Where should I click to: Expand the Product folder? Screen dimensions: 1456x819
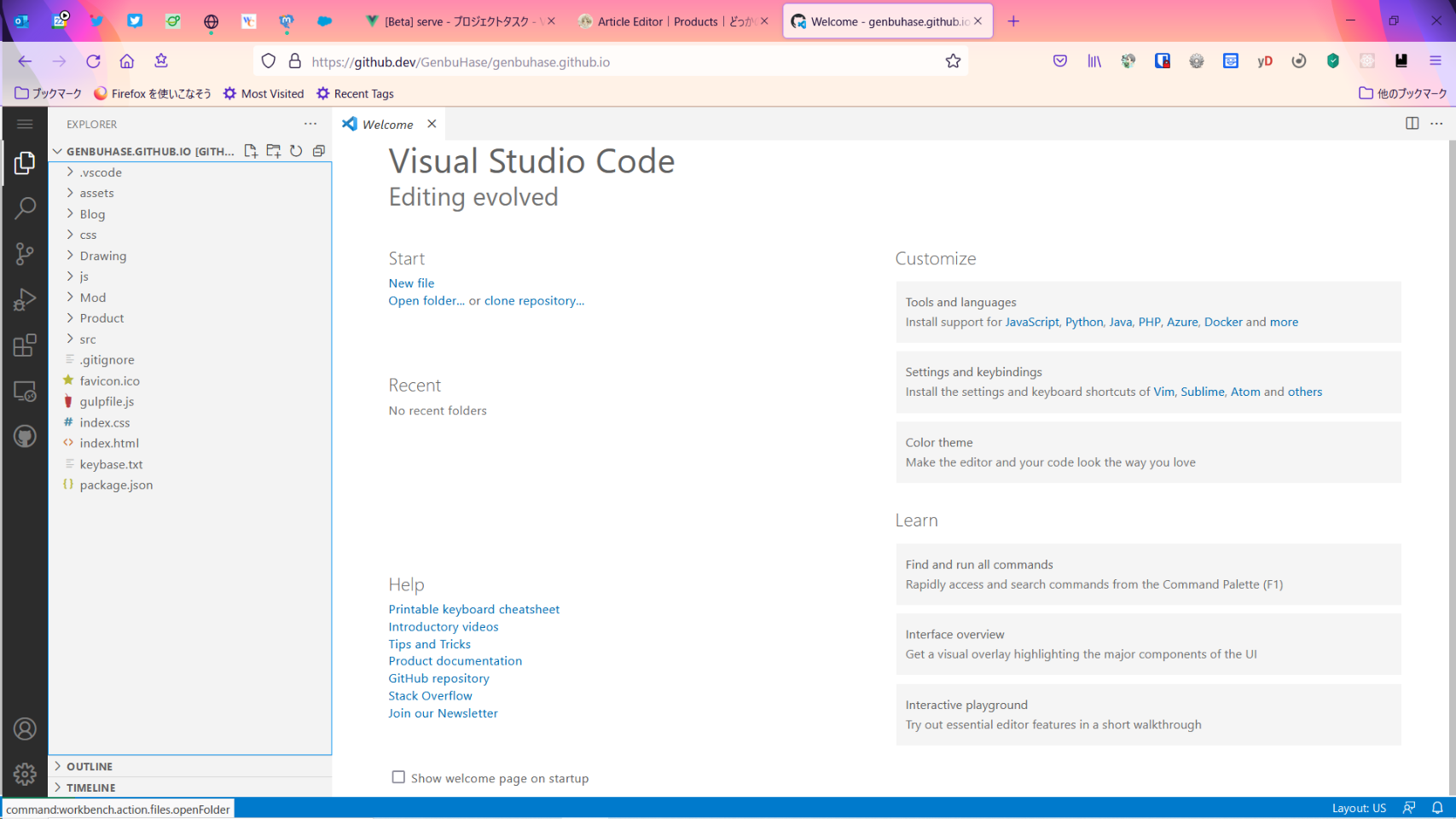[x=102, y=318]
